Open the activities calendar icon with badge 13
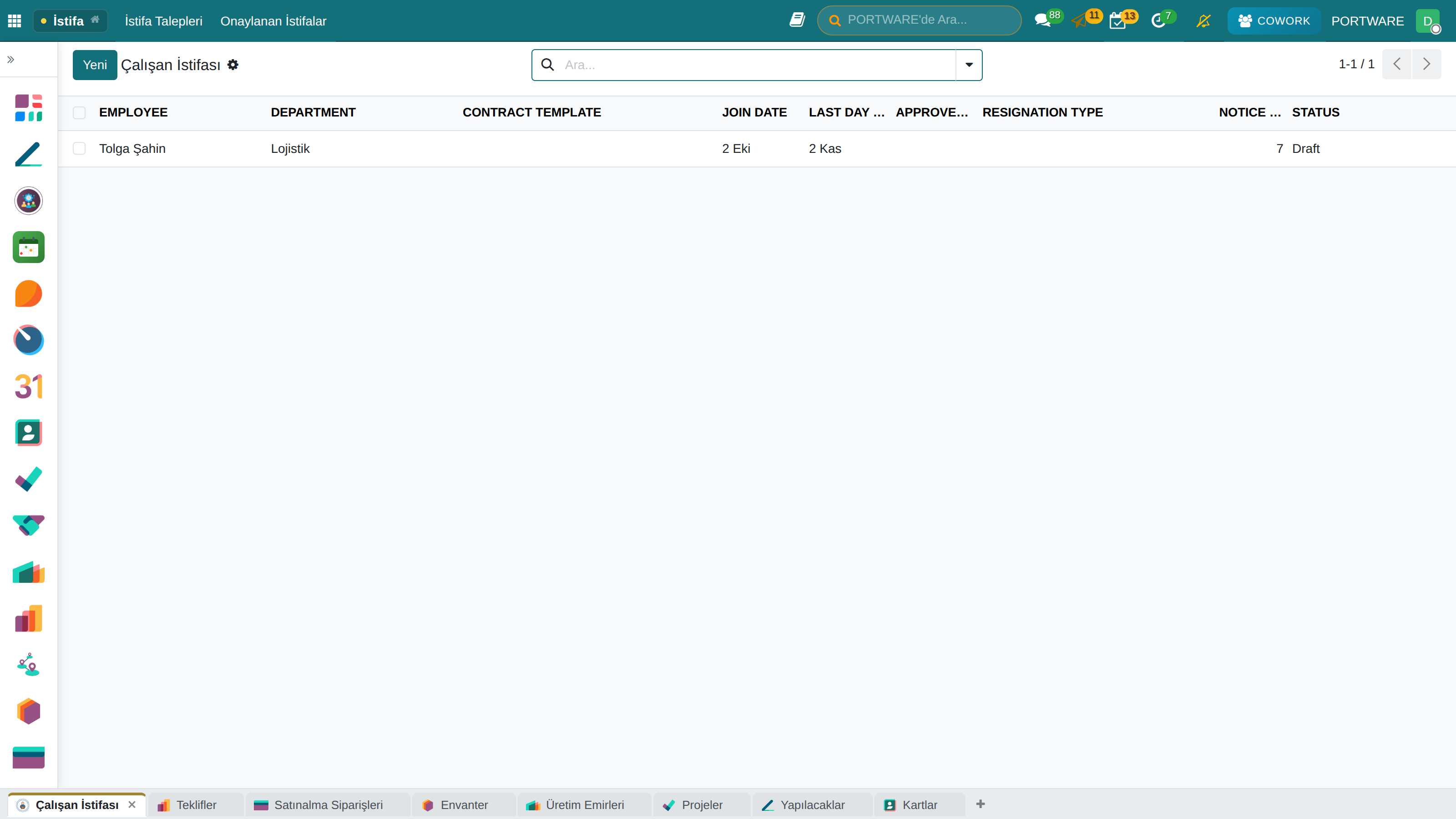 click(1117, 21)
